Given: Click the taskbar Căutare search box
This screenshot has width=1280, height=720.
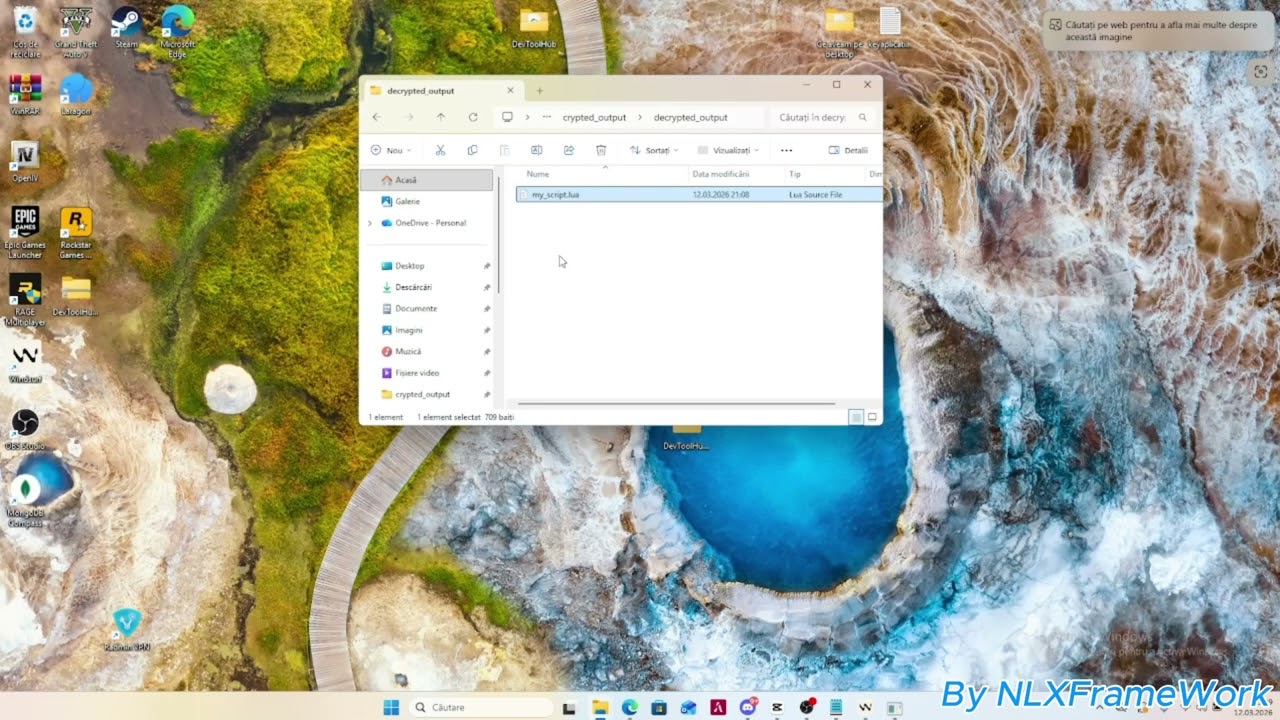Looking at the screenshot, I should (480, 707).
